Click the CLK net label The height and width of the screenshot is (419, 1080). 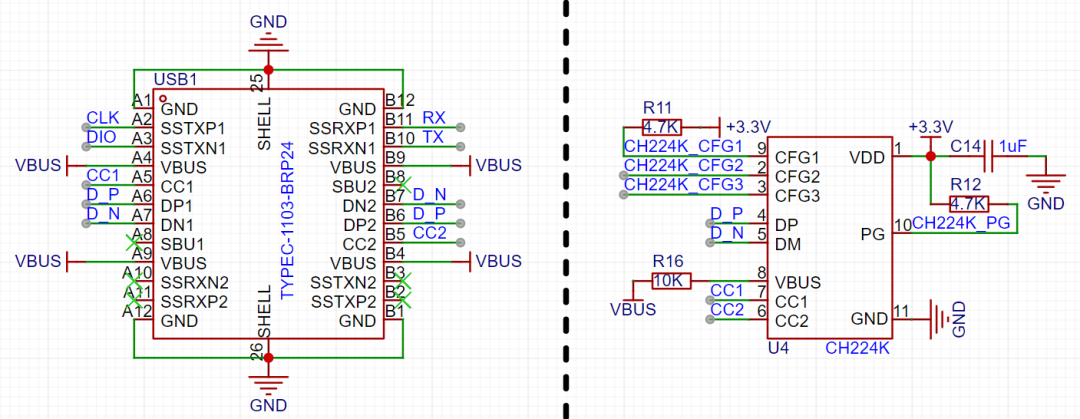(103, 116)
